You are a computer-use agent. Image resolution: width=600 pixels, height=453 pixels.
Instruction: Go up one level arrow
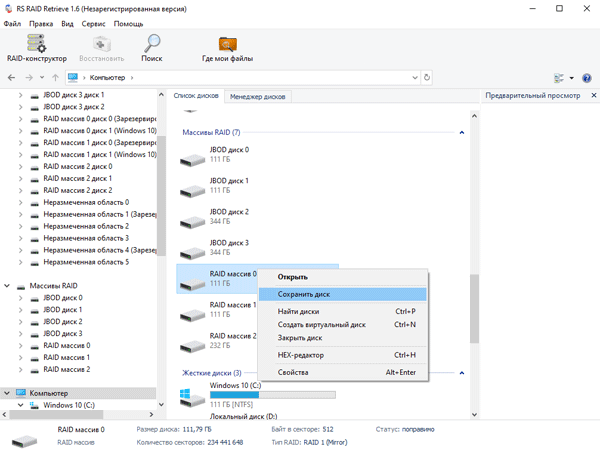point(55,78)
